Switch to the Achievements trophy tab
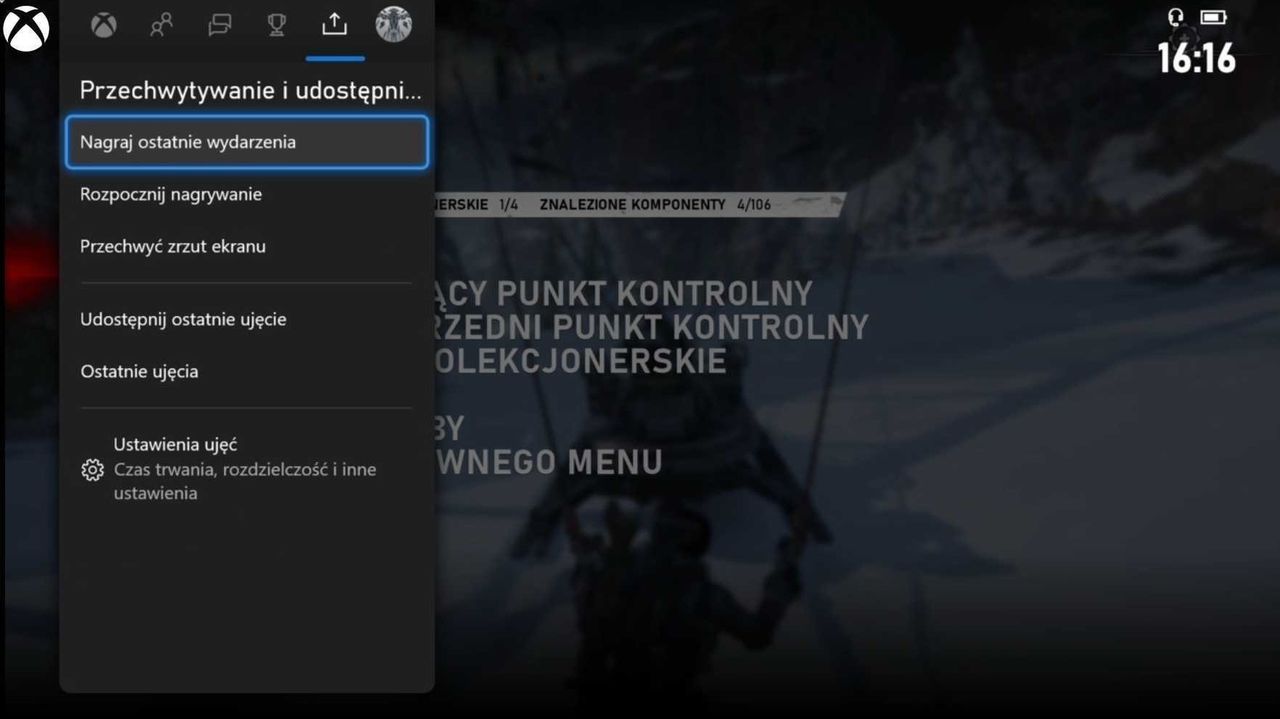Image resolution: width=1280 pixels, height=719 pixels. coord(277,26)
